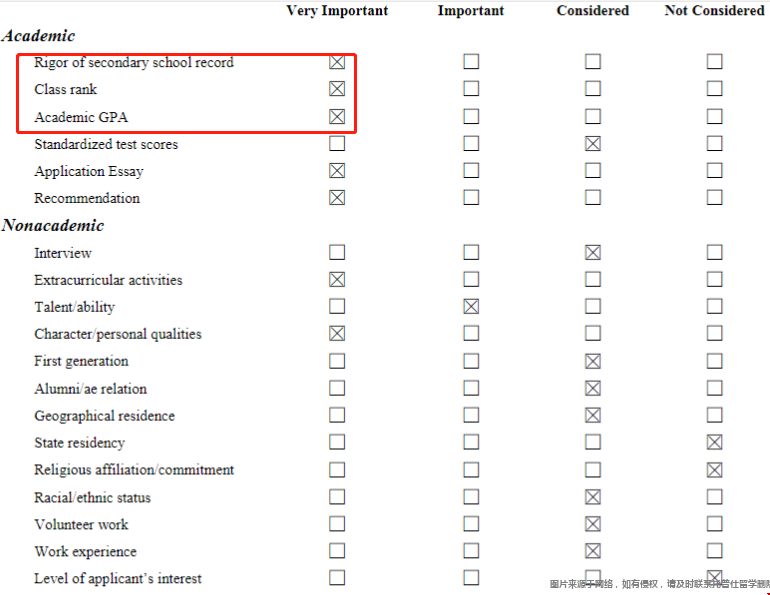This screenshot has width=770, height=595.
Task: Toggle Interview Considered checkbox
Action: 593,252
